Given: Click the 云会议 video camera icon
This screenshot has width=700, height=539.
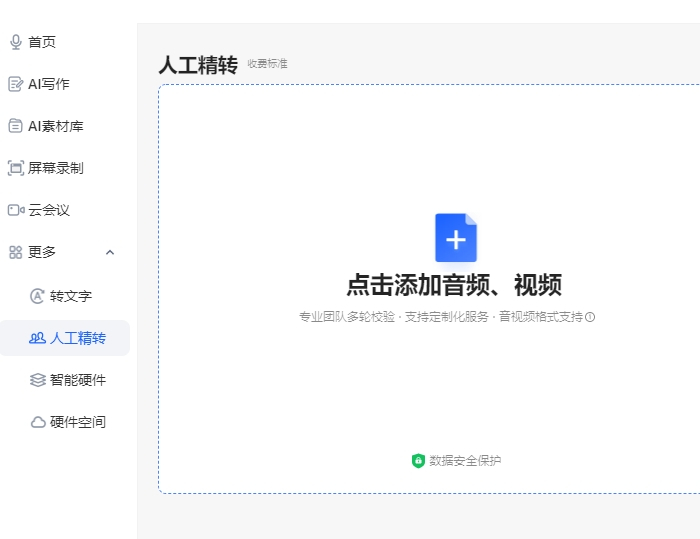Looking at the screenshot, I should coord(15,210).
